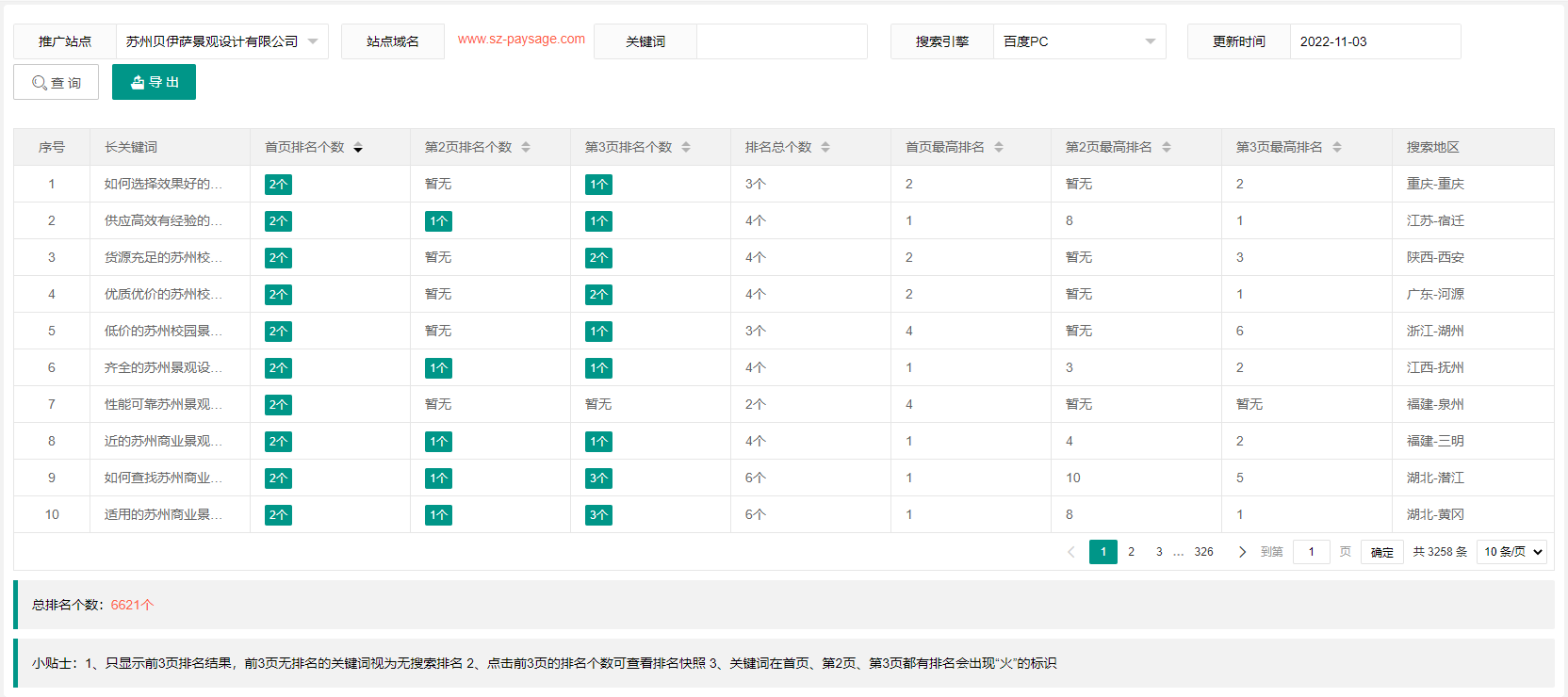
Task: Open row 6 第2页 1个 ranking badge
Action: (438, 368)
